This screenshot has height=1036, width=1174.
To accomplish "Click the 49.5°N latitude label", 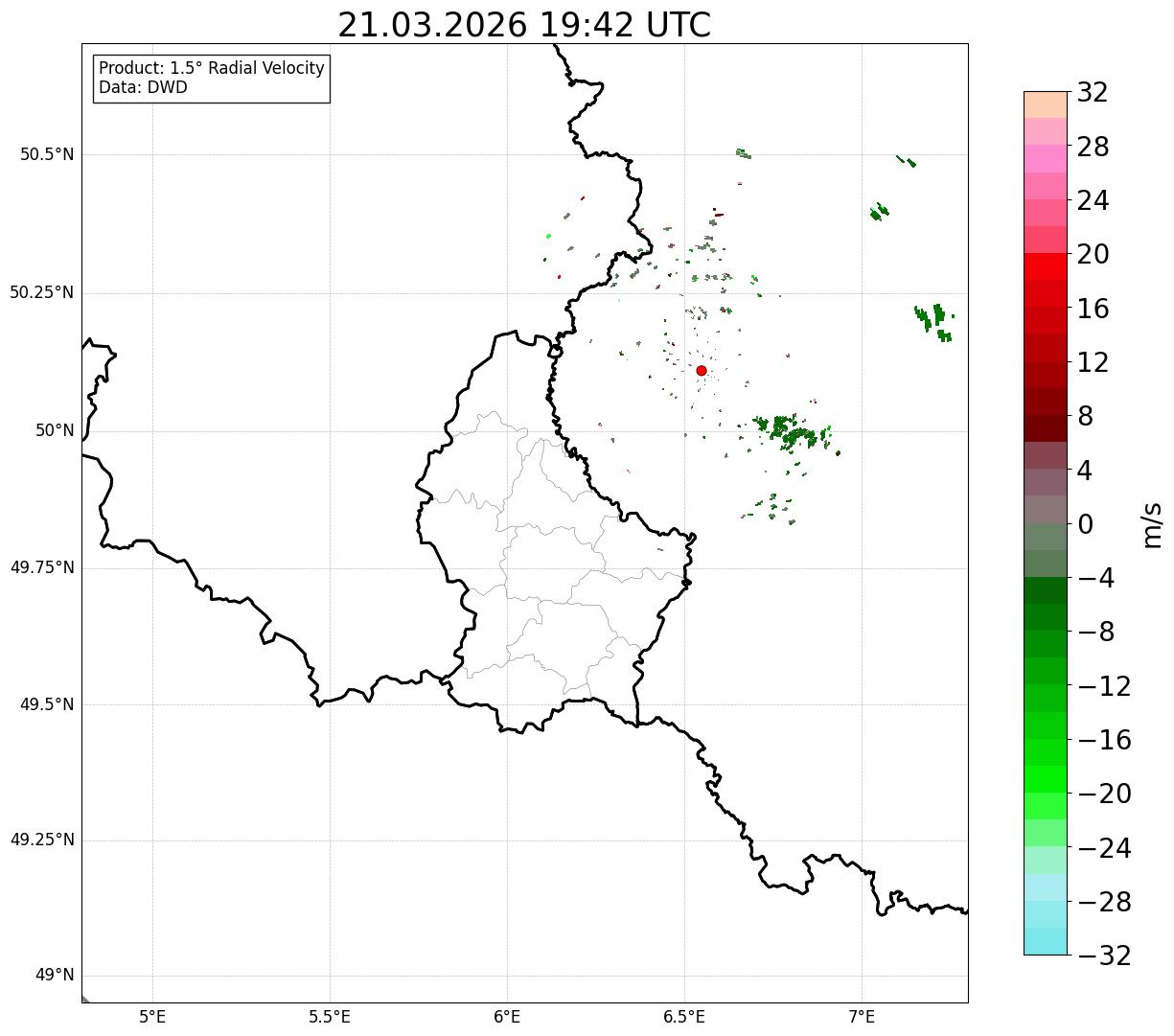I will [47, 704].
